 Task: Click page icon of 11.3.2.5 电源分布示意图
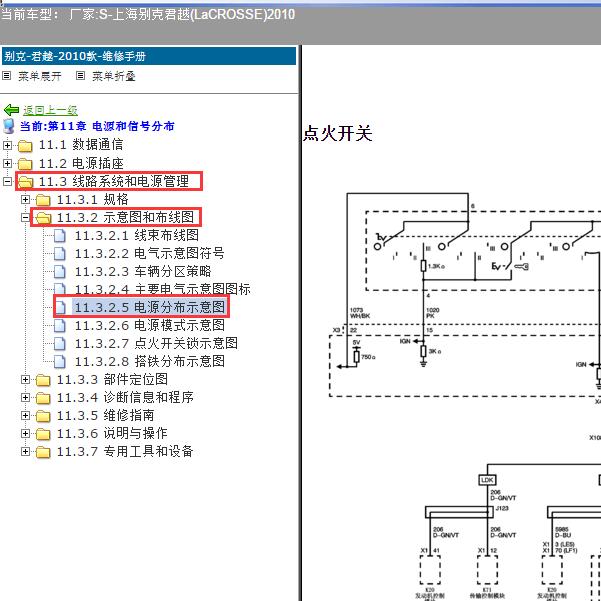[61, 307]
